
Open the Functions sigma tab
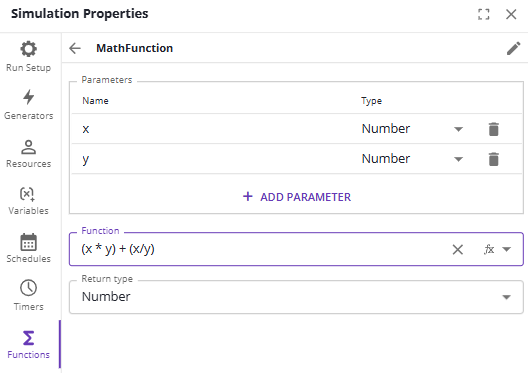pyautogui.click(x=29, y=345)
